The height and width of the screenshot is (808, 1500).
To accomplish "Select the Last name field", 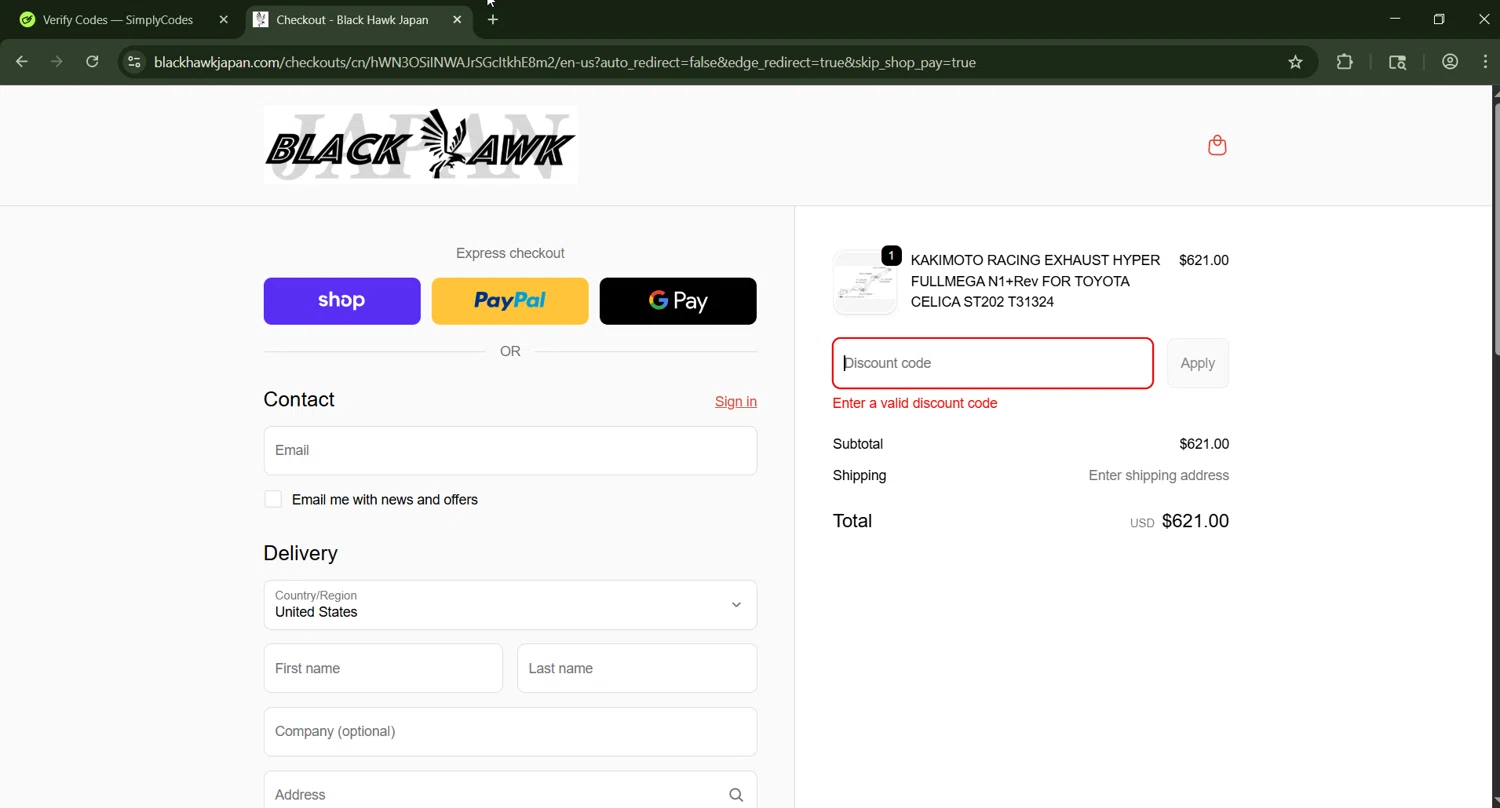I will [x=637, y=668].
